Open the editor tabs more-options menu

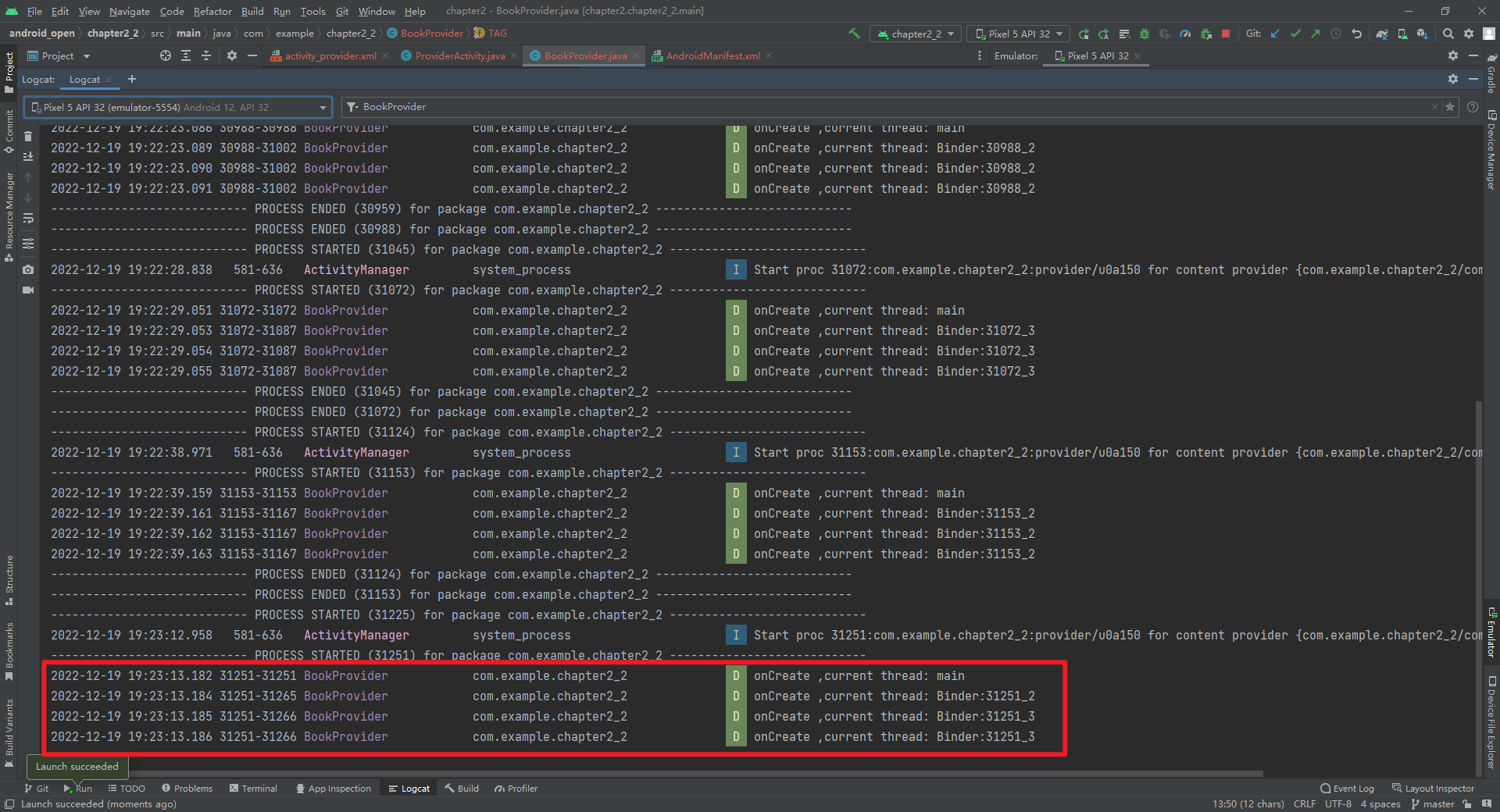click(979, 55)
